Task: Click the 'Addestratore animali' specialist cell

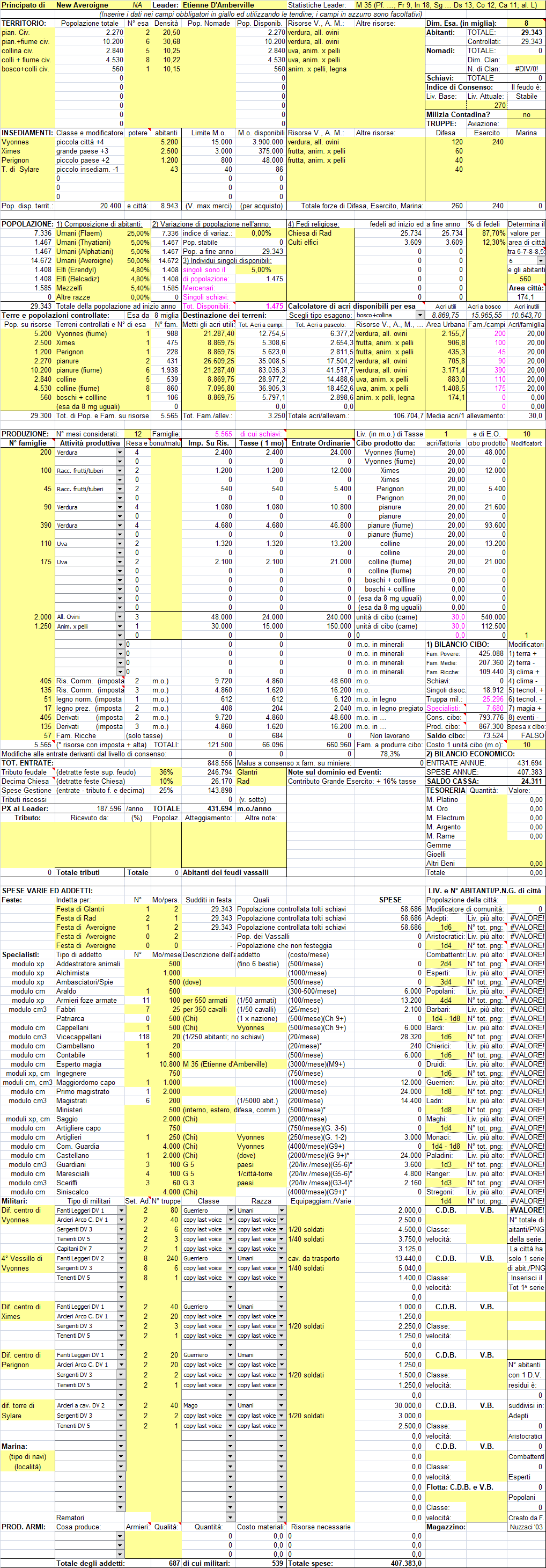Action: pyautogui.click(x=90, y=964)
